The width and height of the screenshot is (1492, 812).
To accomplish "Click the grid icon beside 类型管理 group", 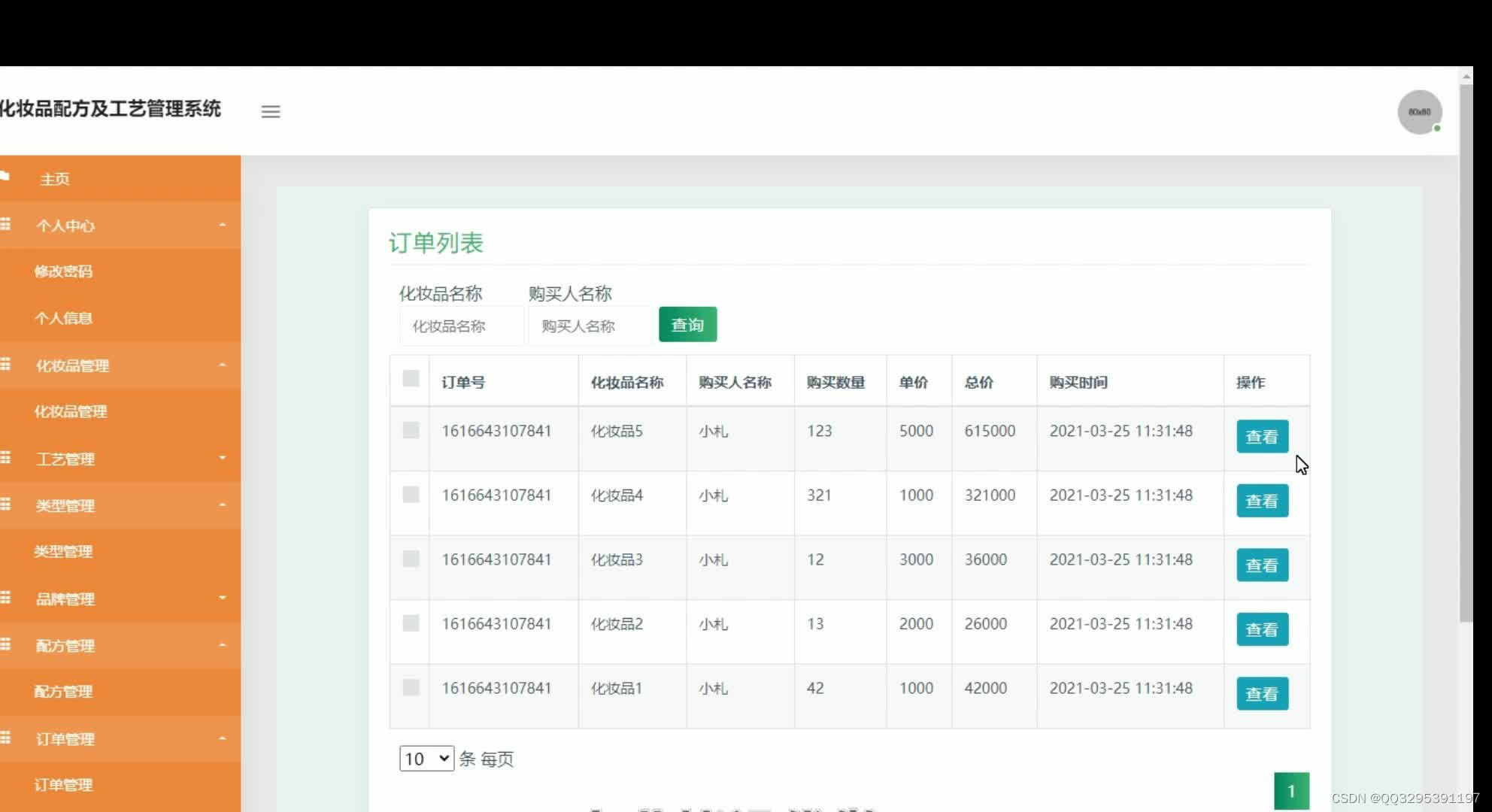I will point(6,504).
